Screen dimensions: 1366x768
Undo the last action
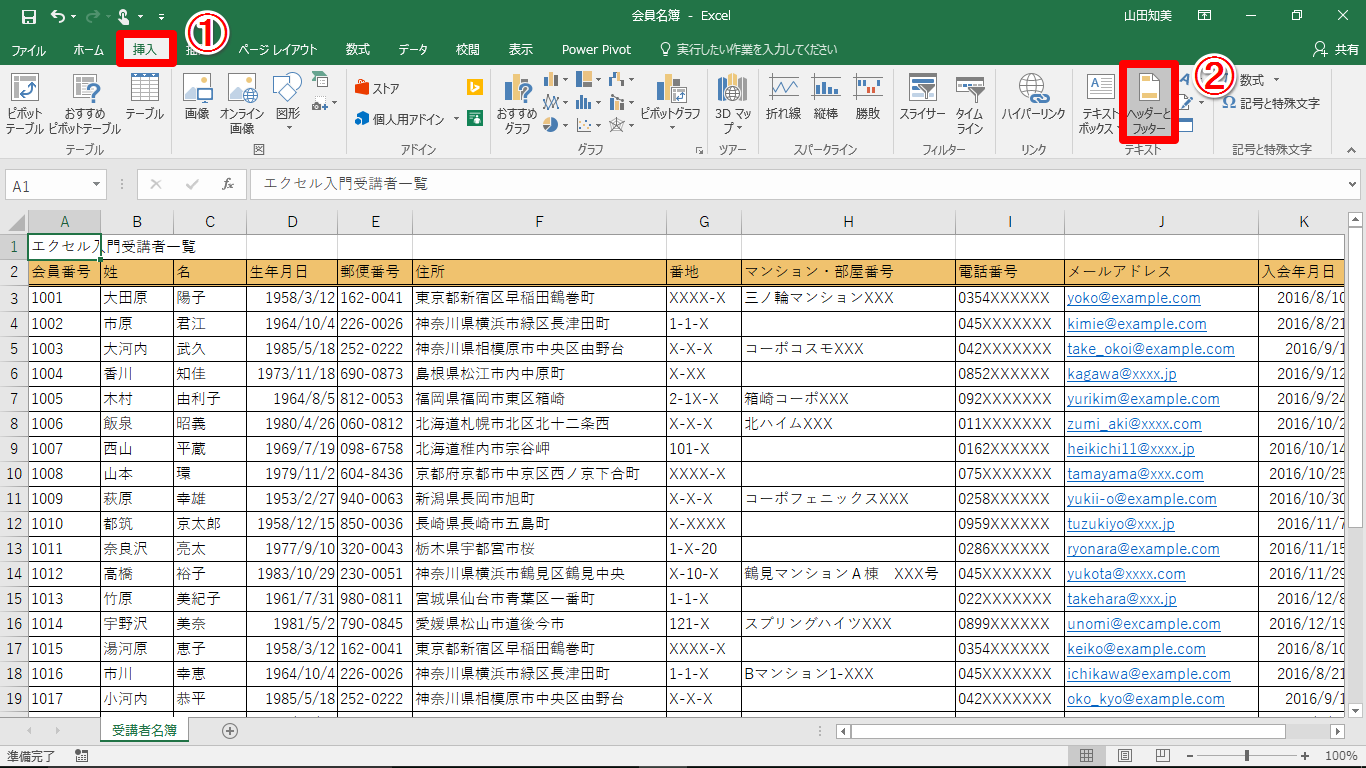click(58, 16)
